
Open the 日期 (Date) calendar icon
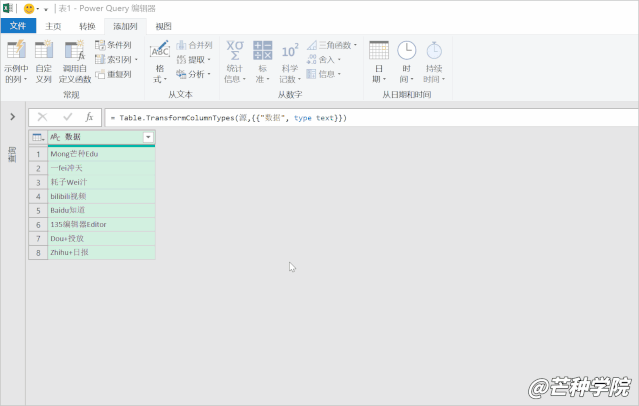[379, 52]
